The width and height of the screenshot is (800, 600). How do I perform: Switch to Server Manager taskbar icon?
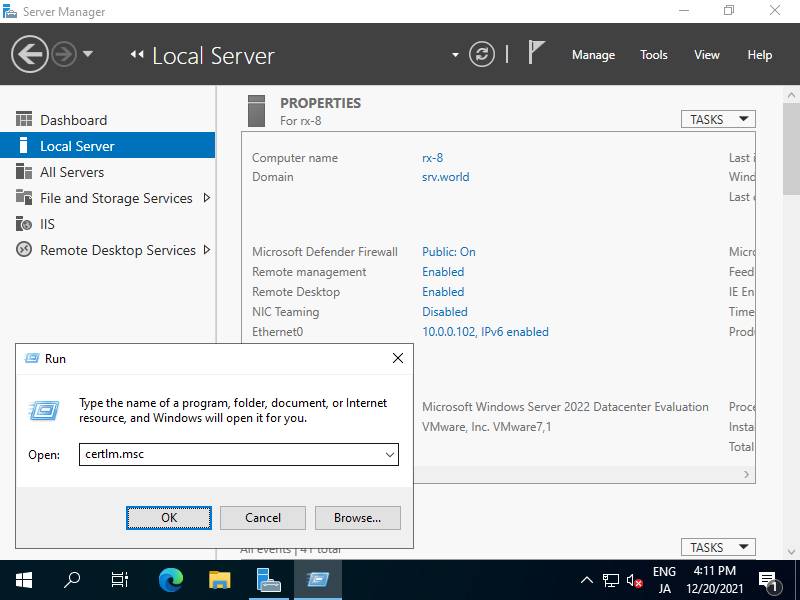(x=268, y=580)
